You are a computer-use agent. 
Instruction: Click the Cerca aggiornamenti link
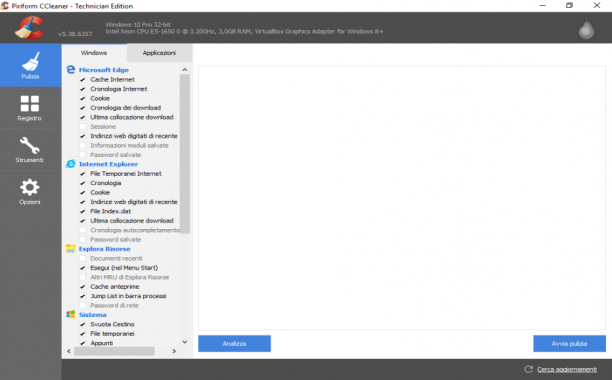pos(567,369)
